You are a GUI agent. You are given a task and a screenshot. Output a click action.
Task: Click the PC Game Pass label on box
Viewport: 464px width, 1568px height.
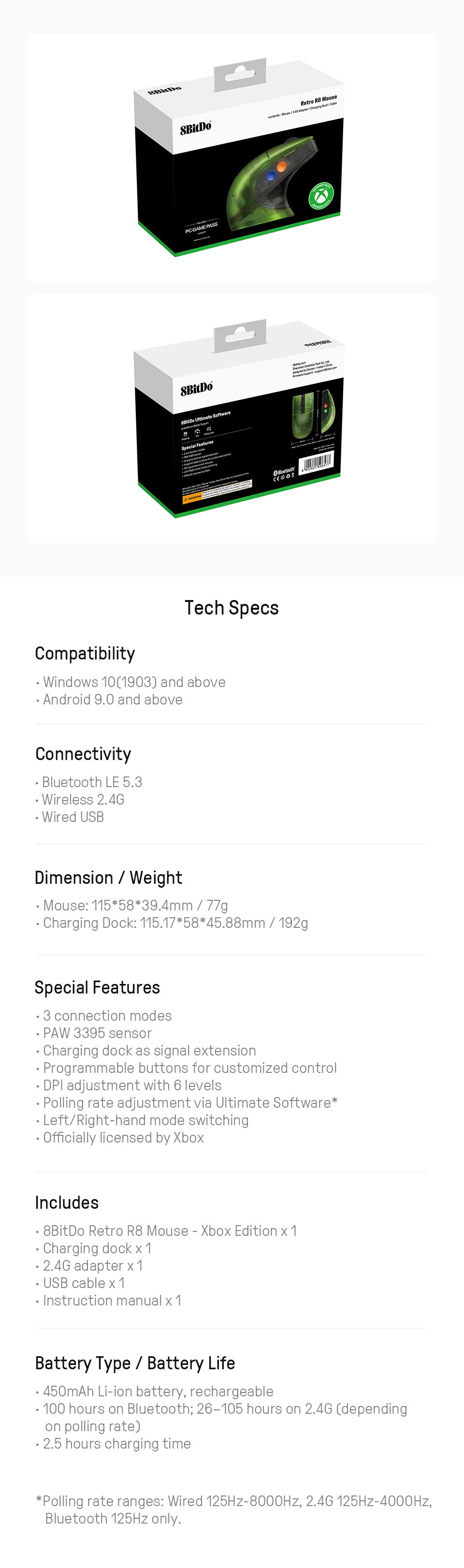201,228
